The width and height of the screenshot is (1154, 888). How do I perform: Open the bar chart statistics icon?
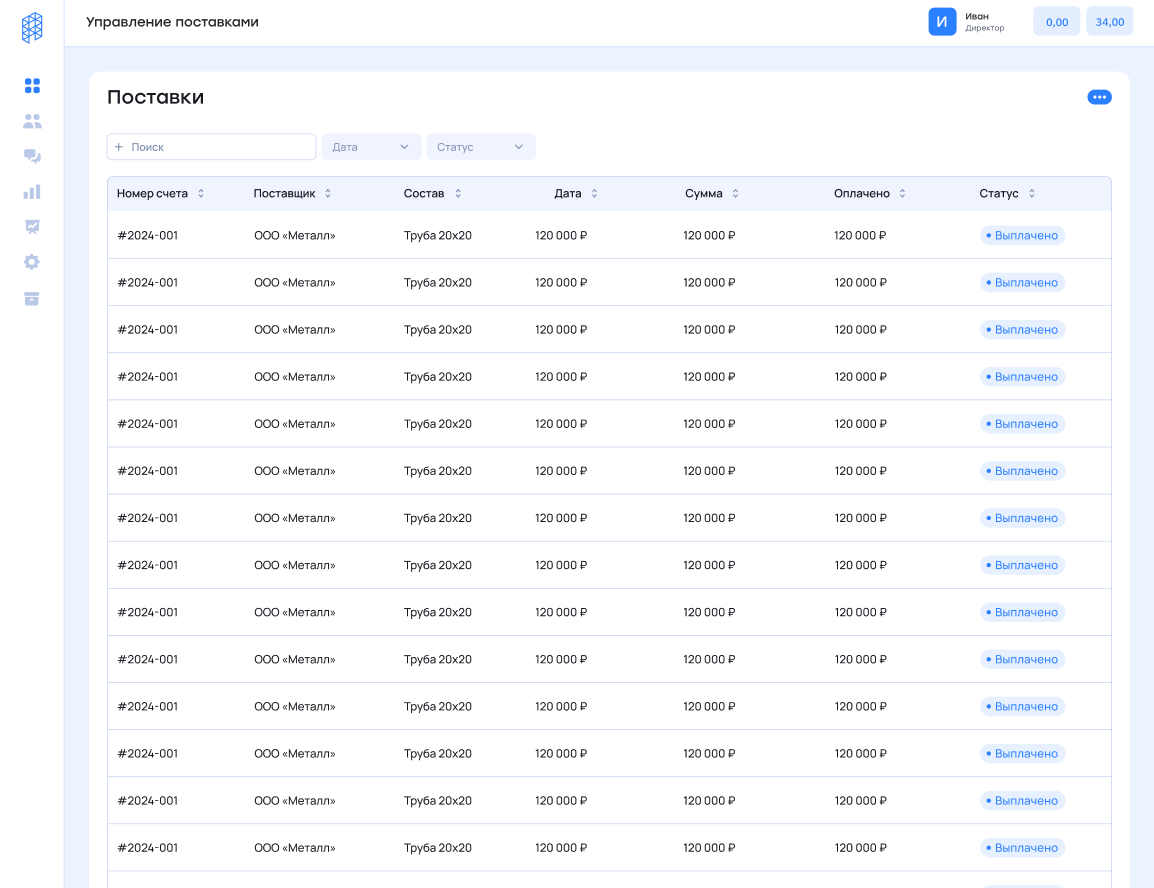[32, 191]
